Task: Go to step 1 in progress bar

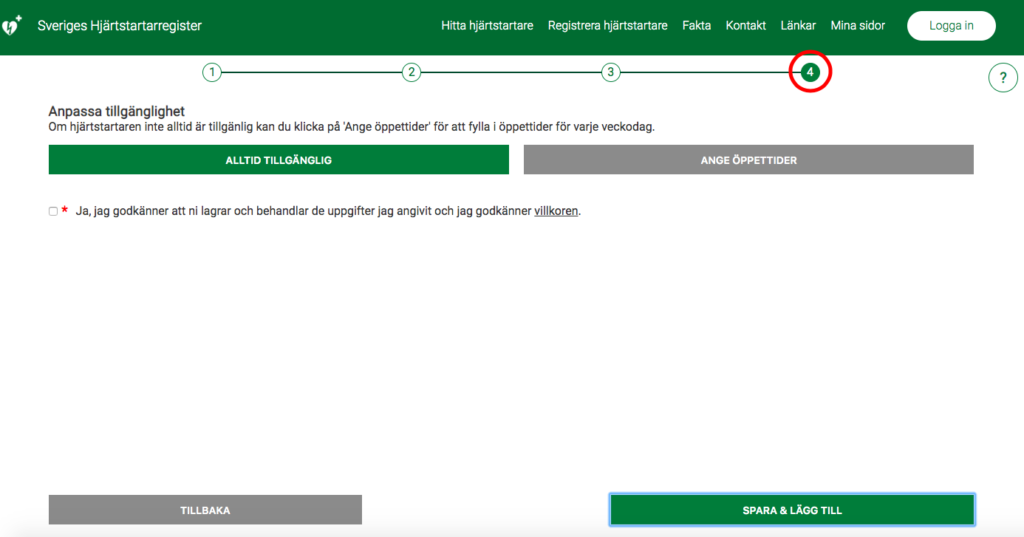Action: (212, 73)
